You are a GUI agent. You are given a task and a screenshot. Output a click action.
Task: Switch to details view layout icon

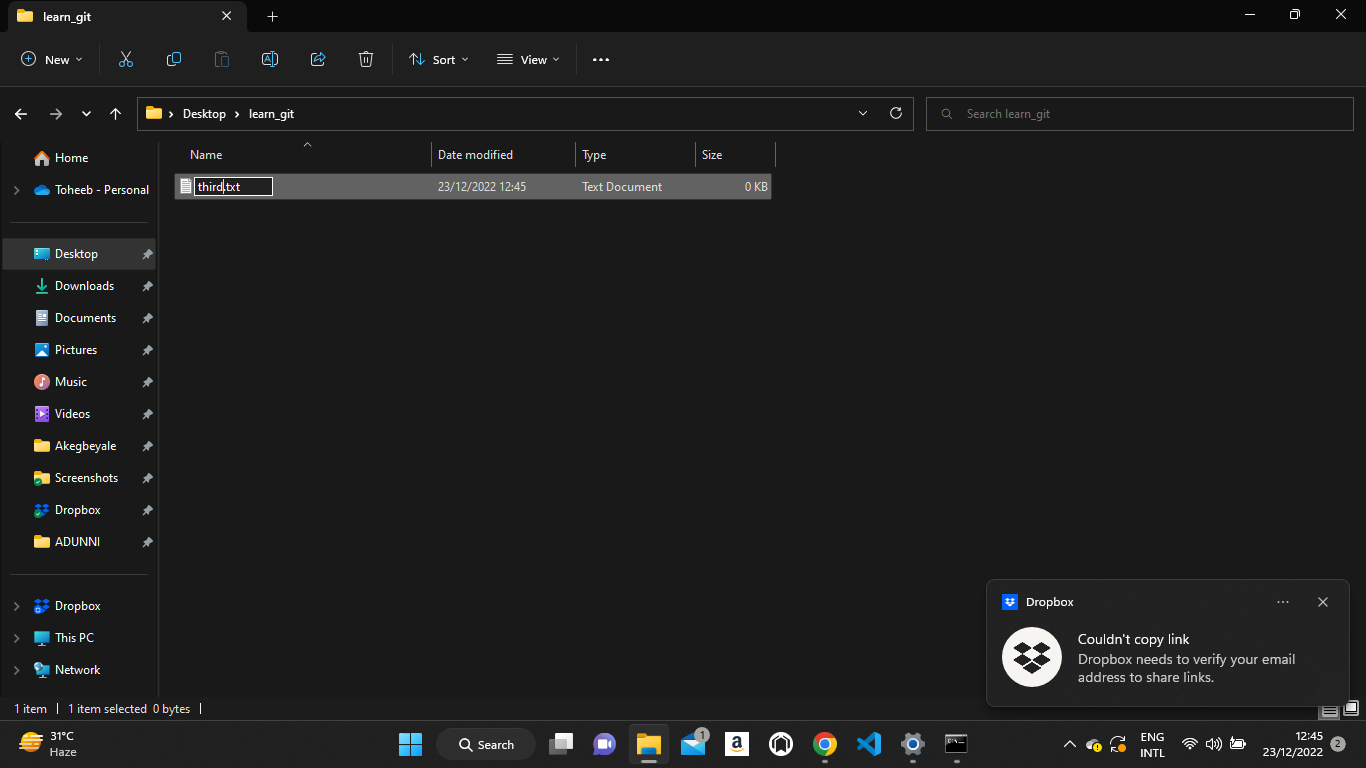click(x=1329, y=711)
